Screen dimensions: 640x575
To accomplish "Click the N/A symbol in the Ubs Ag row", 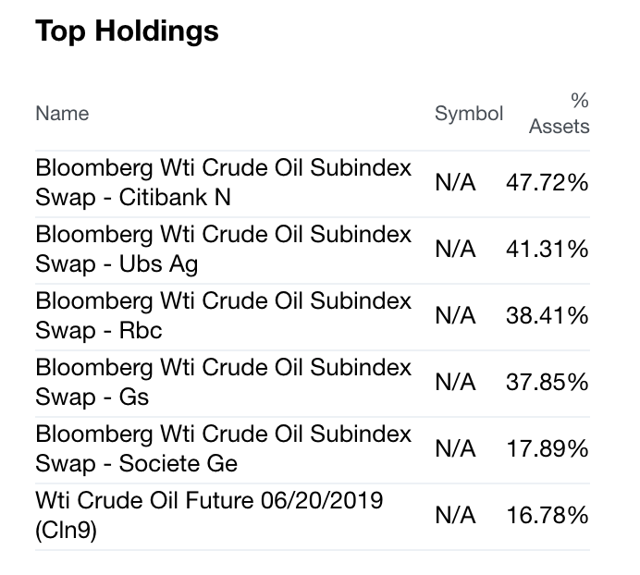I will tap(456, 250).
